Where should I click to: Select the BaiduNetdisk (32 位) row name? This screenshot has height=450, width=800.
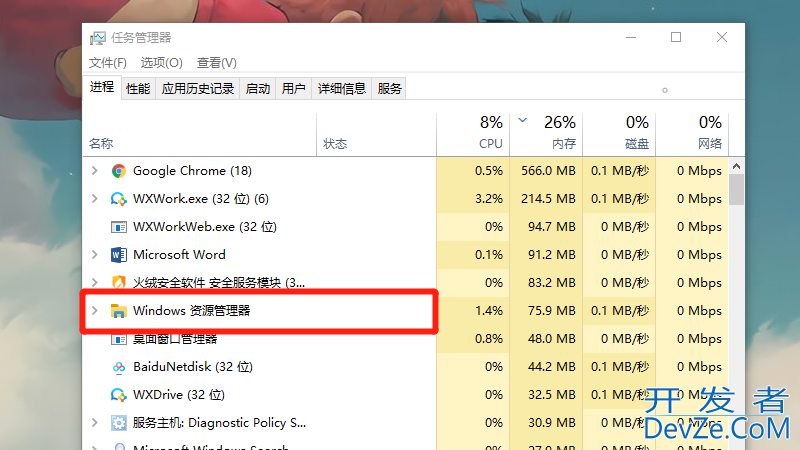(x=193, y=367)
